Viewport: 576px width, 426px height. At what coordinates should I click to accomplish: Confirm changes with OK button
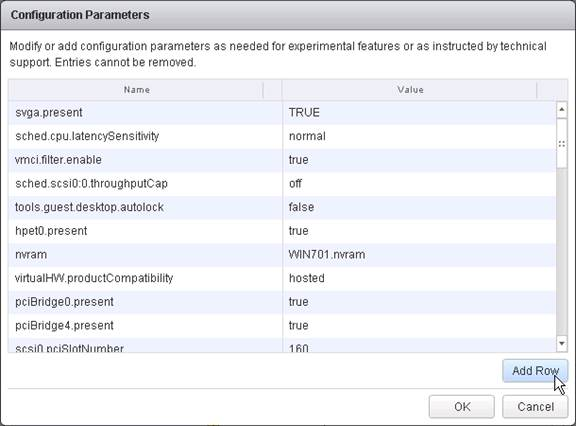pyautogui.click(x=461, y=407)
